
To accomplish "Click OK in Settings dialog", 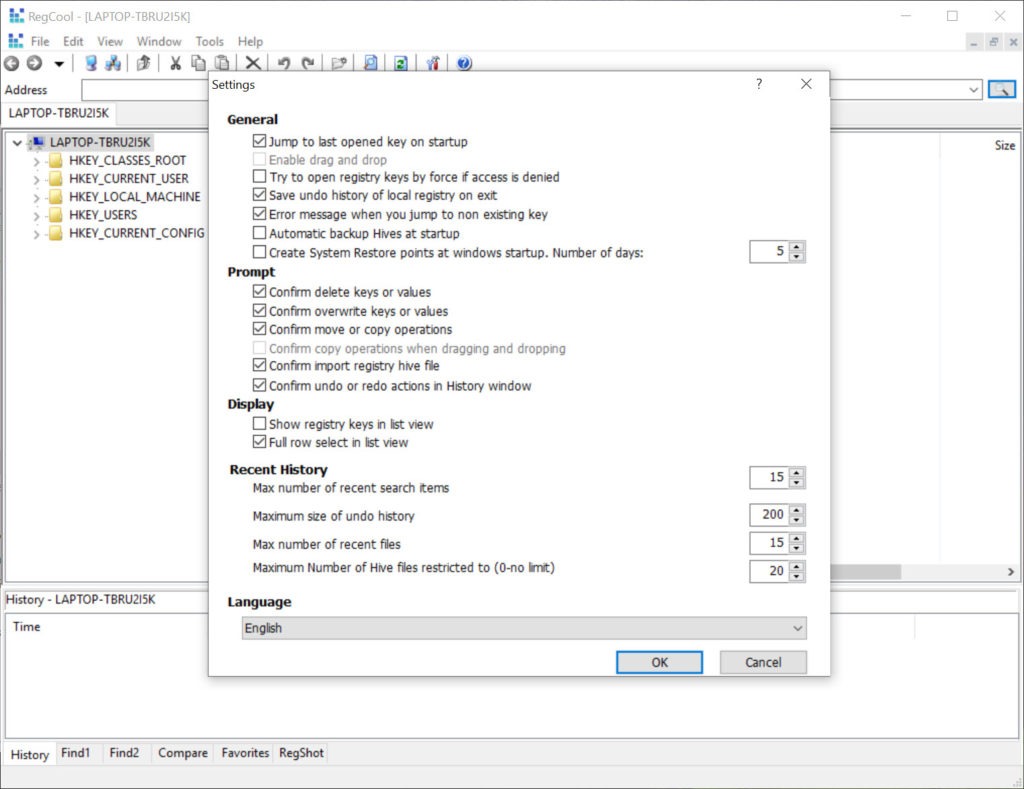I will tap(660, 662).
